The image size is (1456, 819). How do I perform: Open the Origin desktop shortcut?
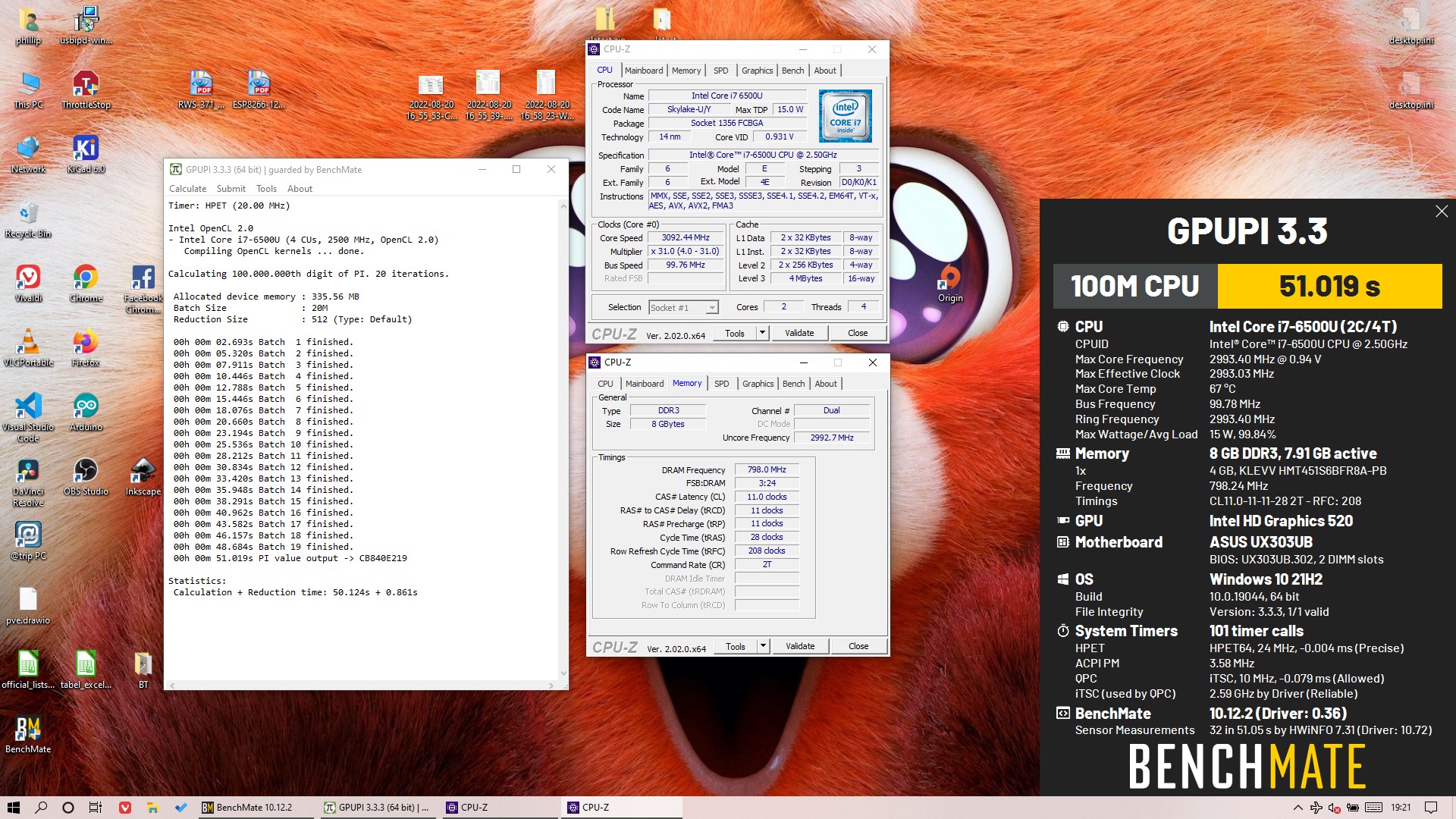[950, 283]
